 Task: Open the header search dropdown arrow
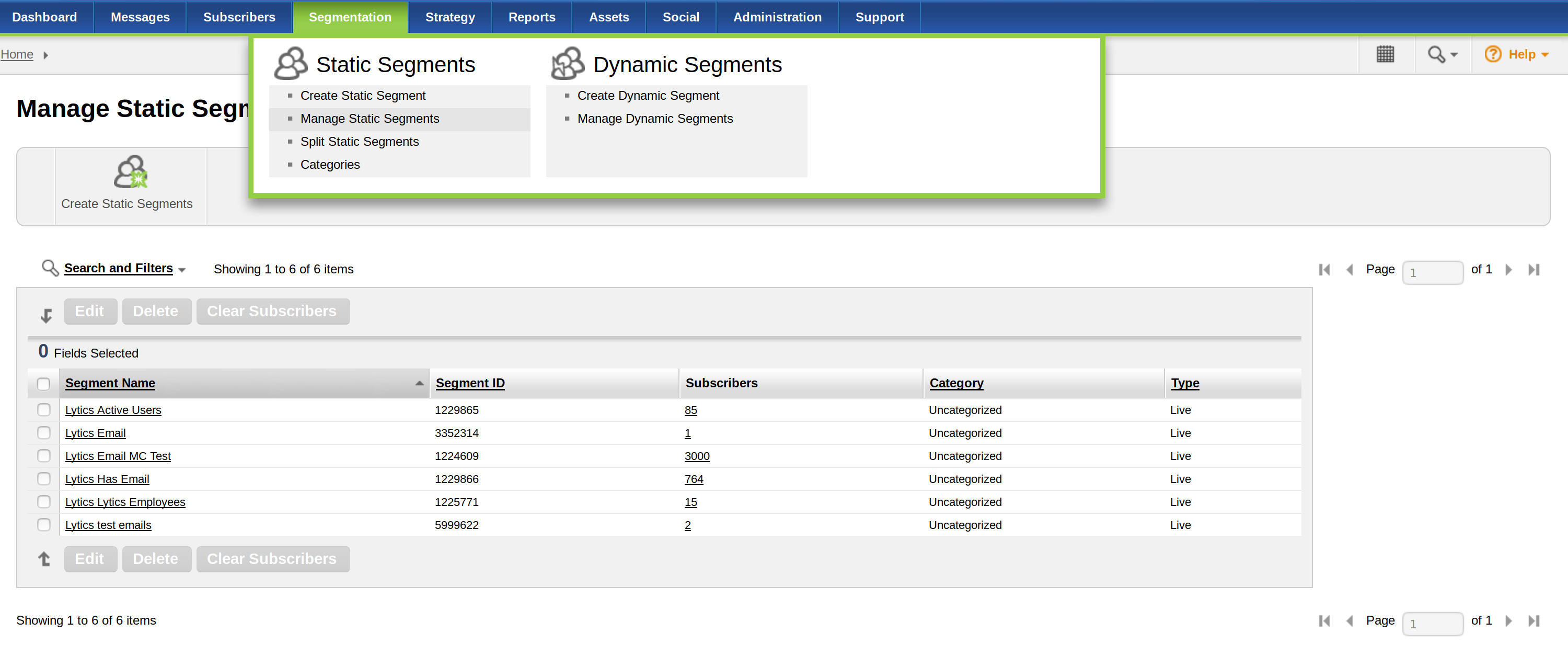click(1454, 55)
